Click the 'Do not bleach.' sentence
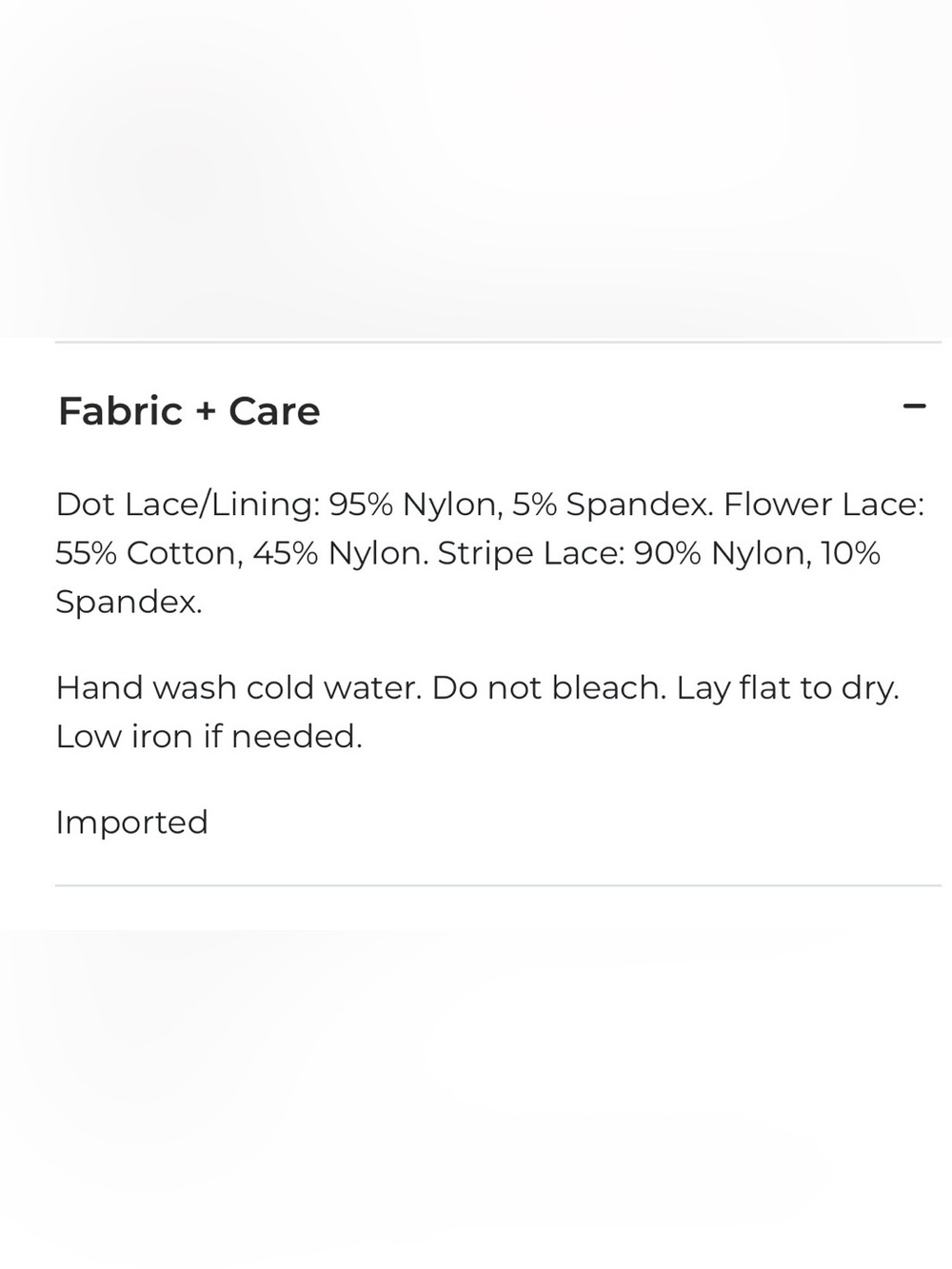Screen dimensions: 952x1269 click(x=549, y=687)
